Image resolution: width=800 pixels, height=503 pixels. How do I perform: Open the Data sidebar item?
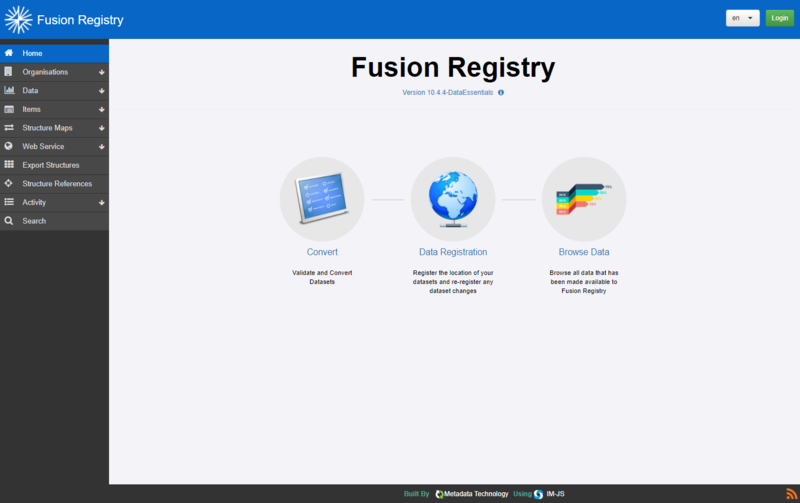(54, 90)
